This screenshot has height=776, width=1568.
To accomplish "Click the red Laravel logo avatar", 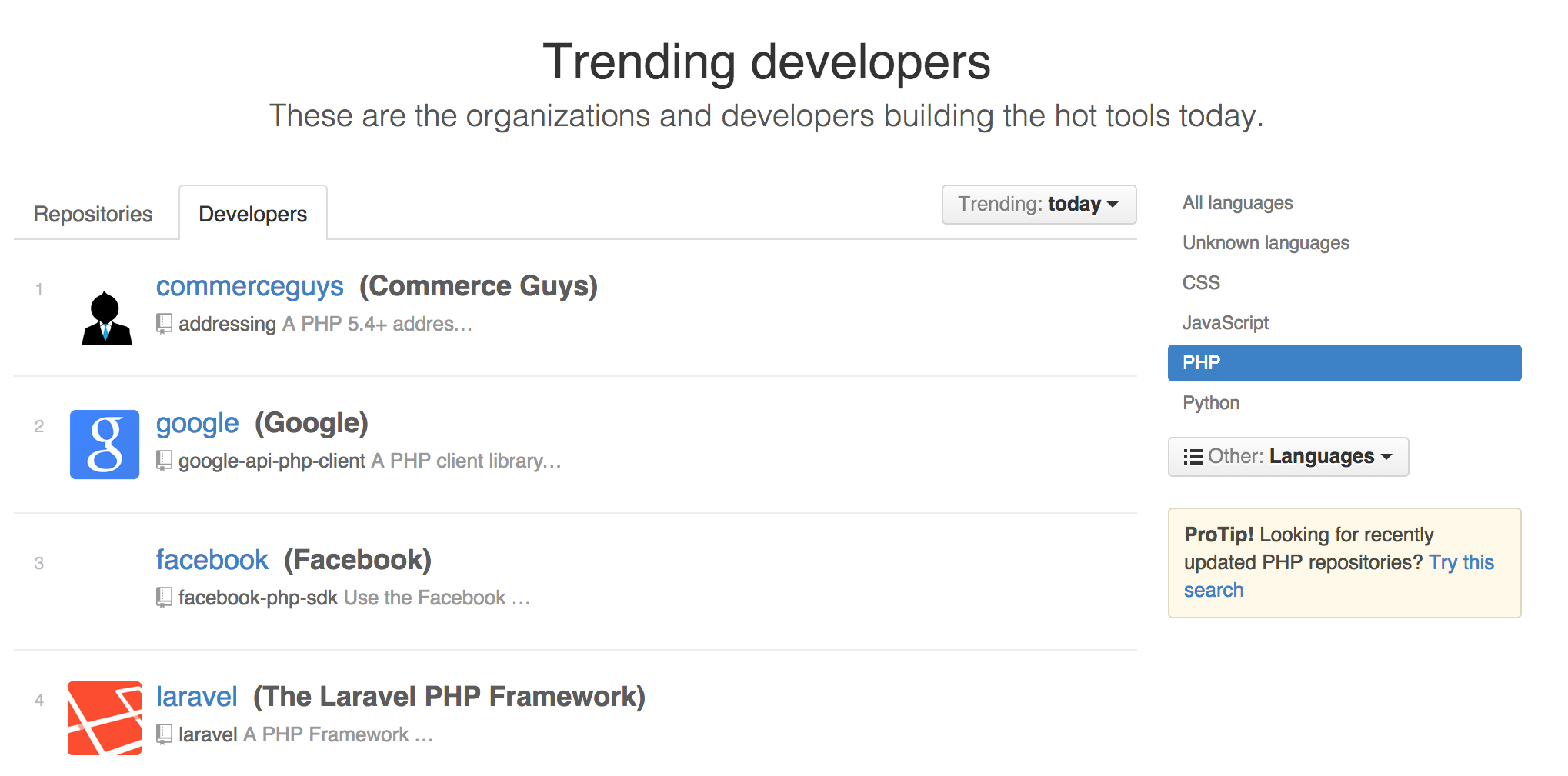I will (x=105, y=718).
